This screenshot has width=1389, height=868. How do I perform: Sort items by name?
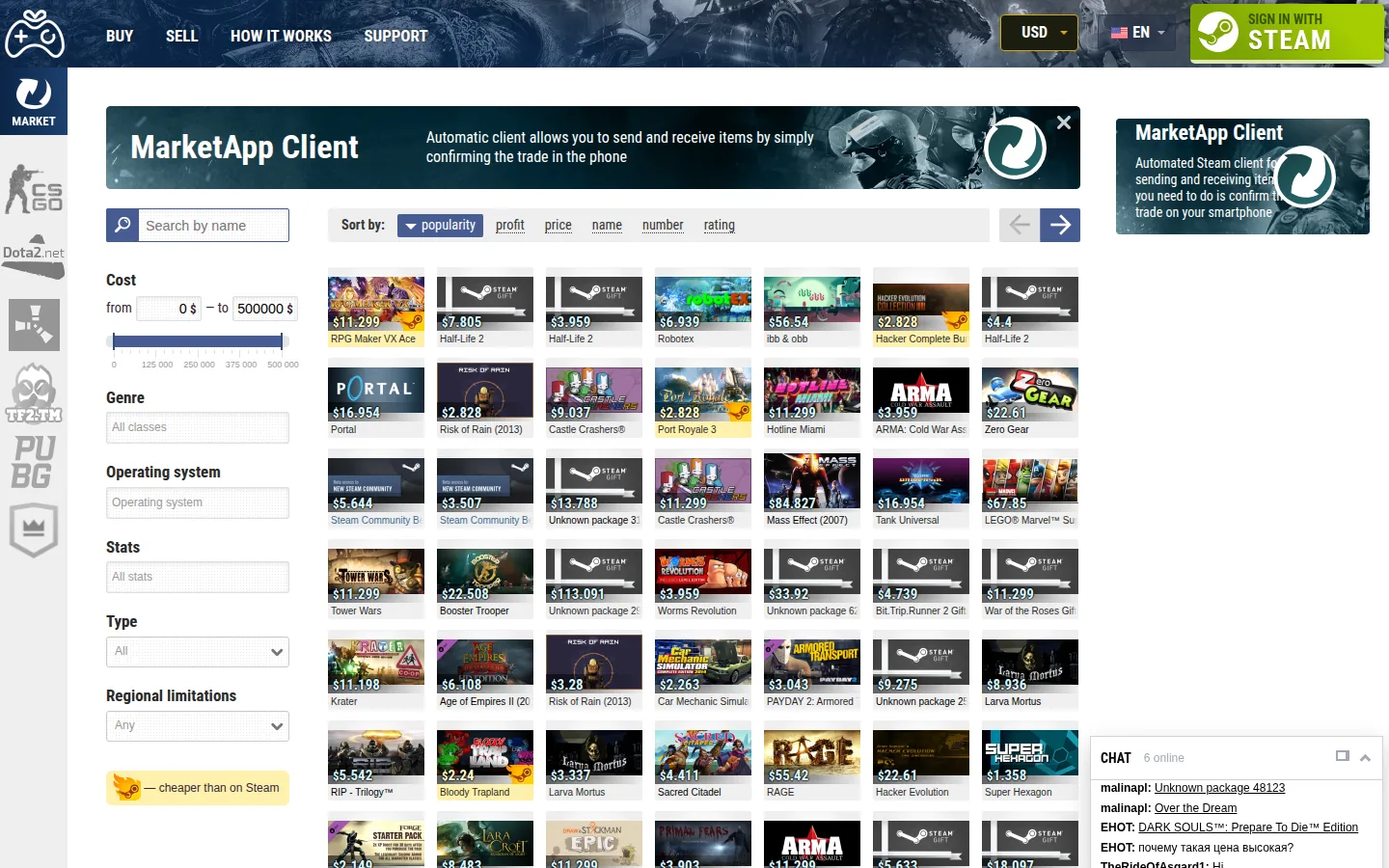pos(607,225)
